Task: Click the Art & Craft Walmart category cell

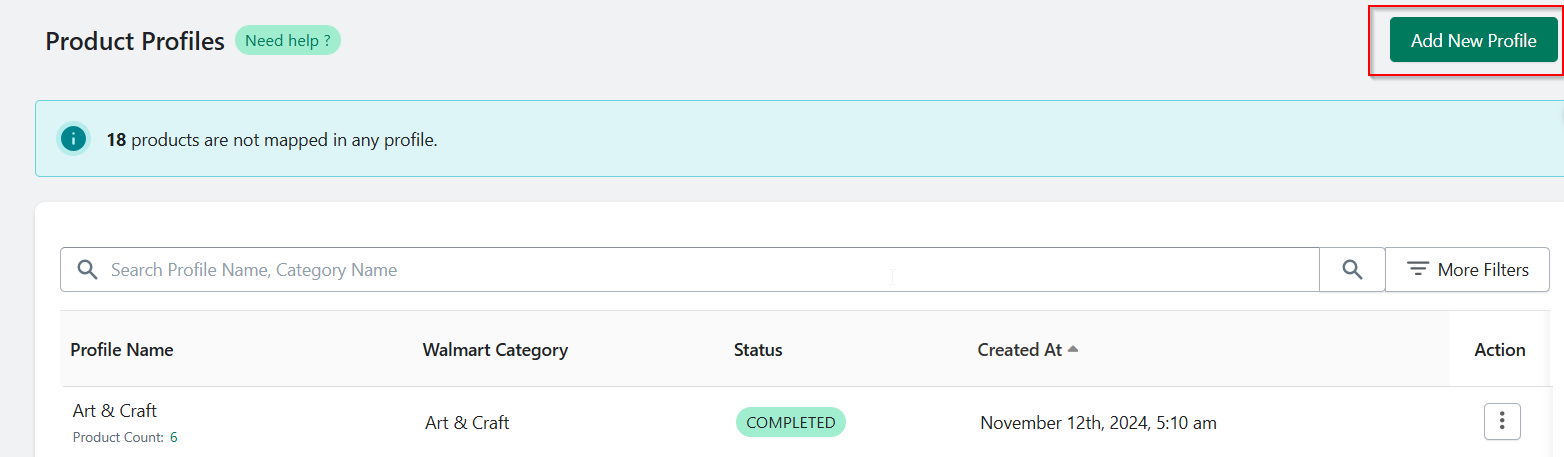Action: click(x=467, y=423)
